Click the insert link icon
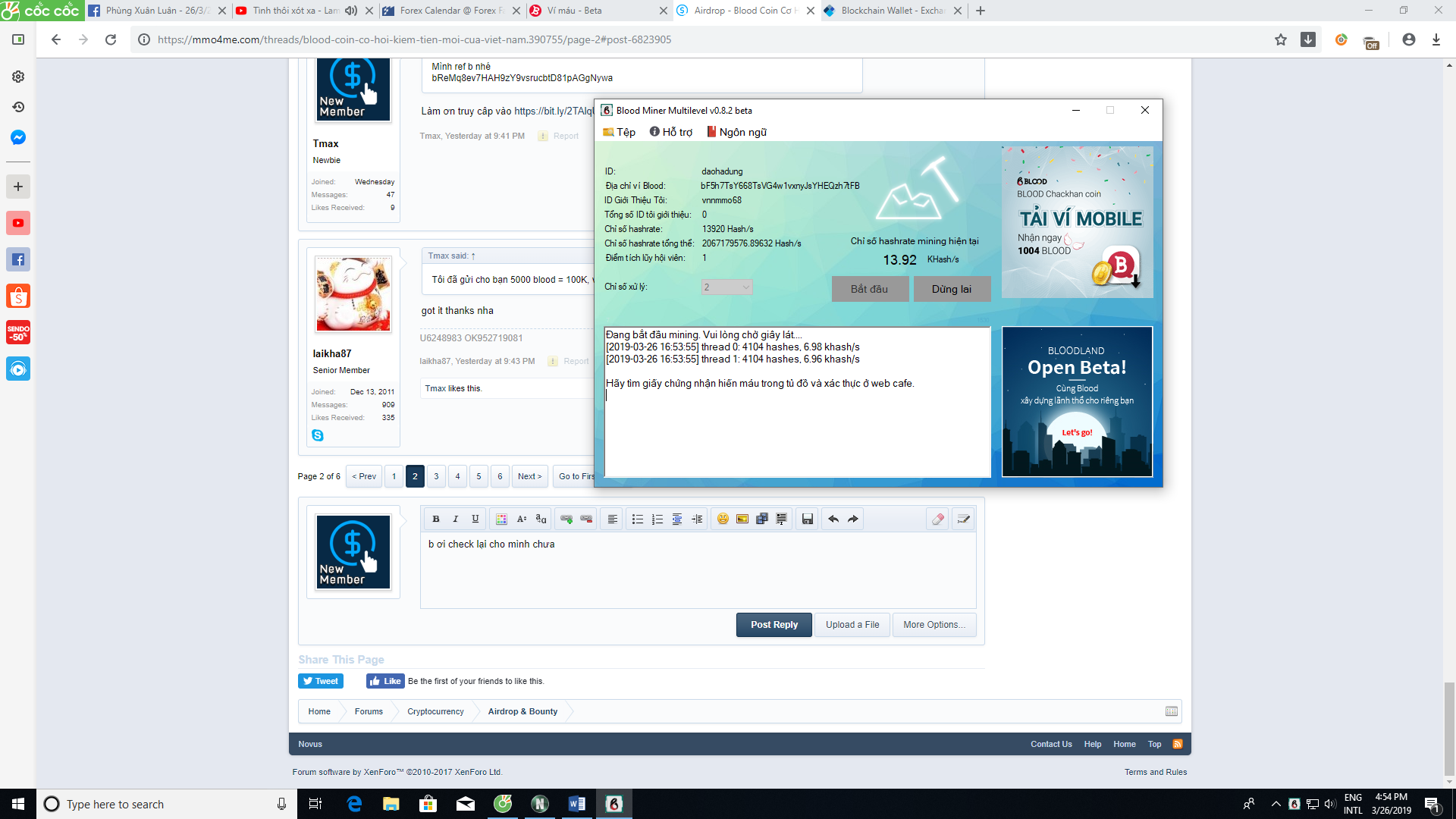The image size is (1456, 819). click(x=566, y=519)
